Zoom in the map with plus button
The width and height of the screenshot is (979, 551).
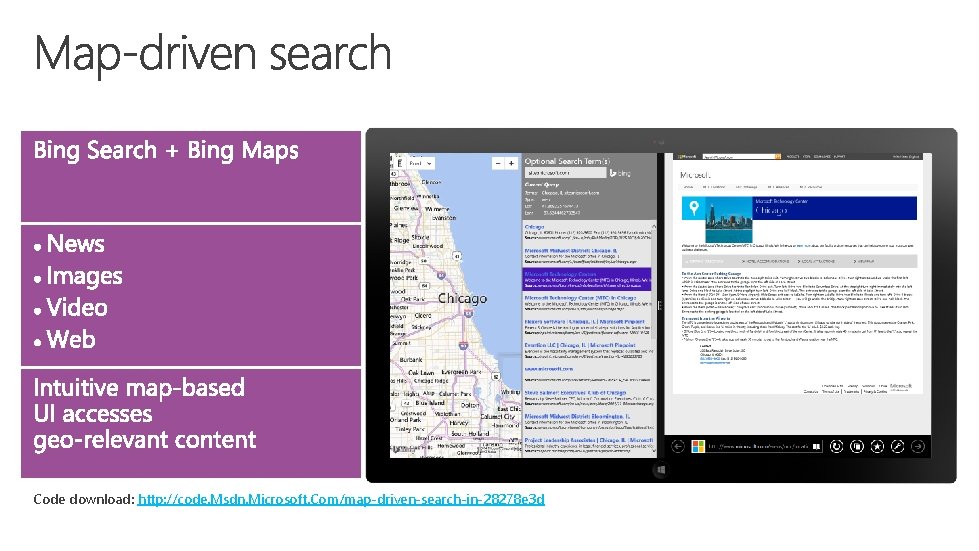[x=511, y=163]
